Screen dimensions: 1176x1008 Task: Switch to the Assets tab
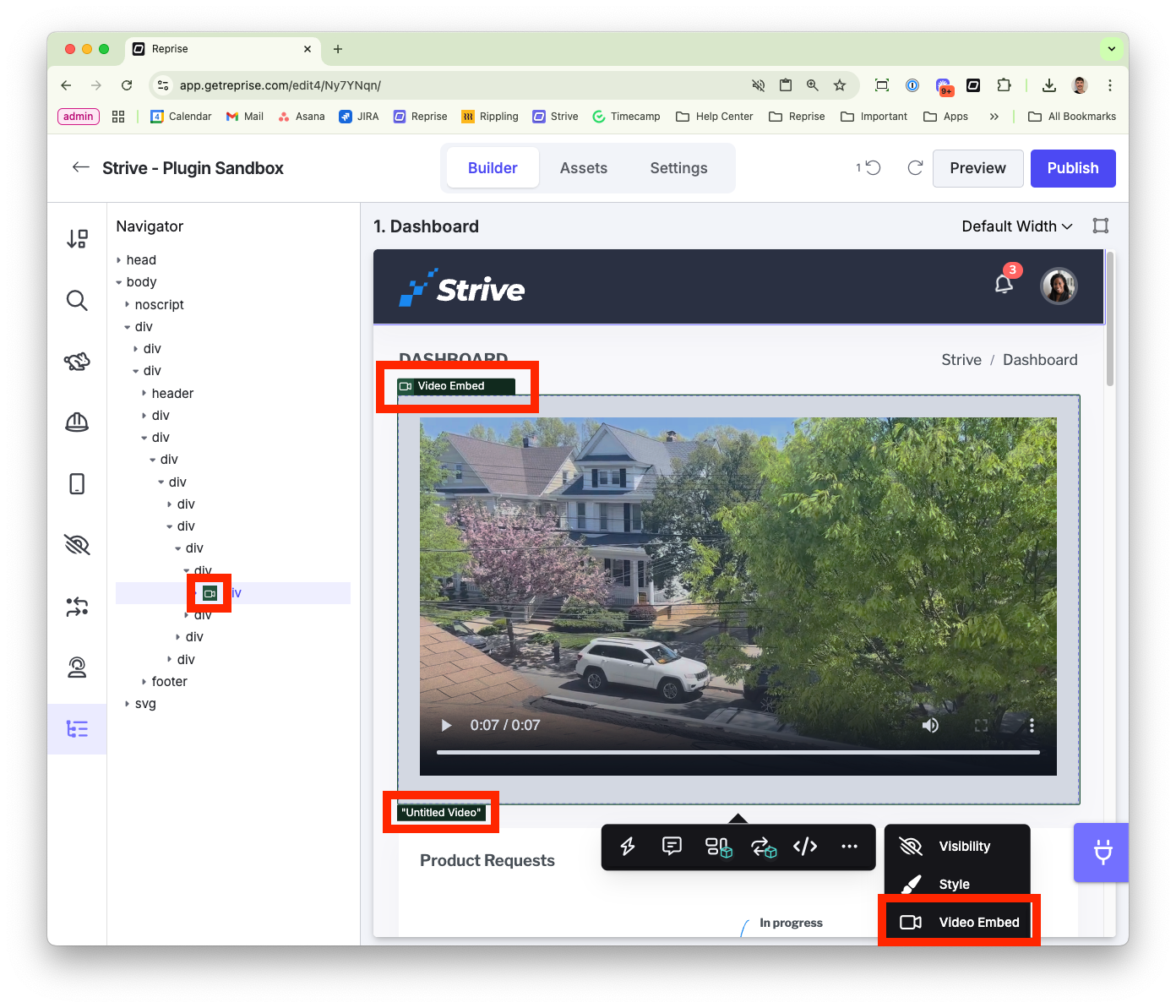click(584, 168)
